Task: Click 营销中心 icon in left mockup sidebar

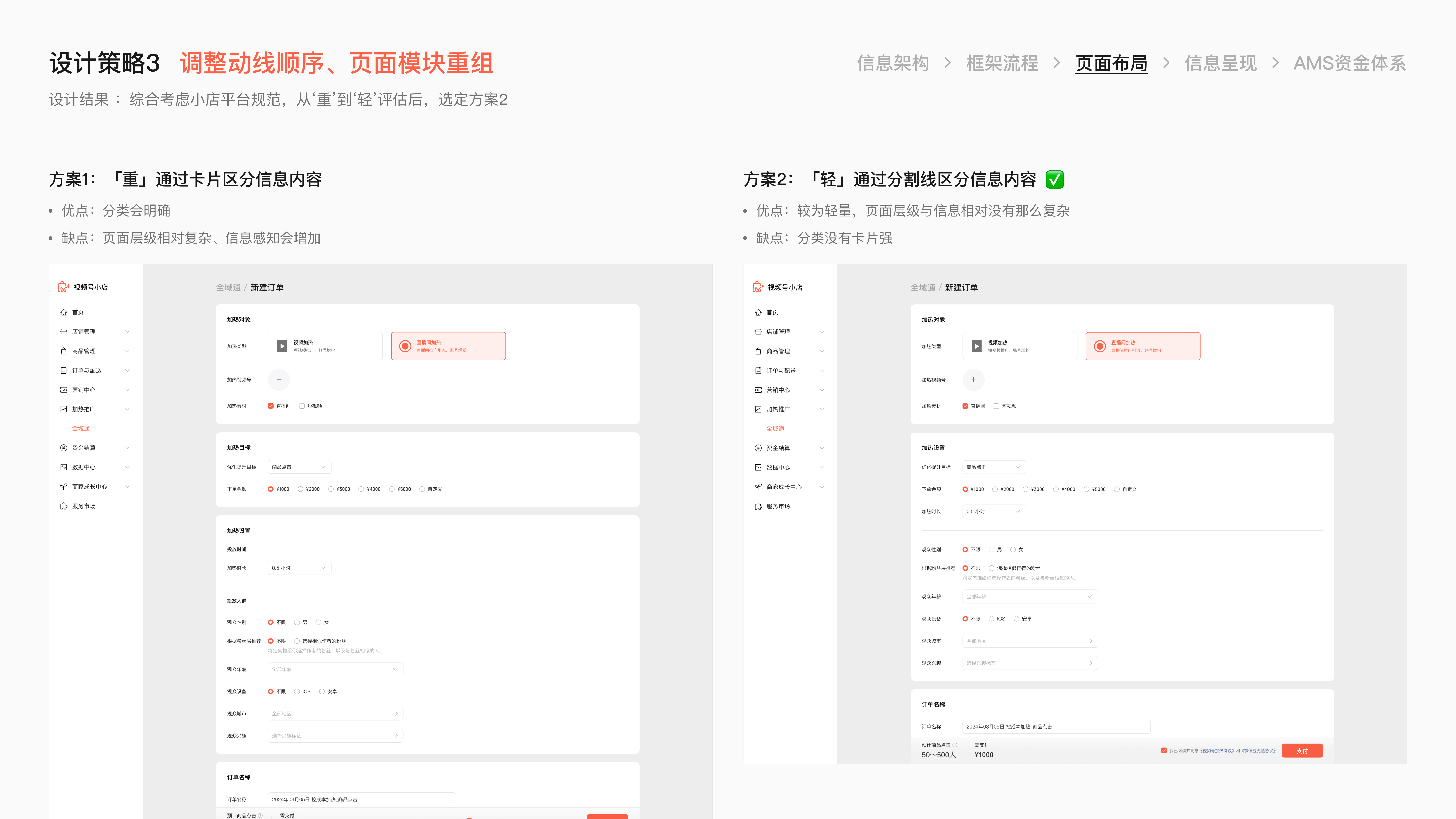Action: [x=64, y=390]
